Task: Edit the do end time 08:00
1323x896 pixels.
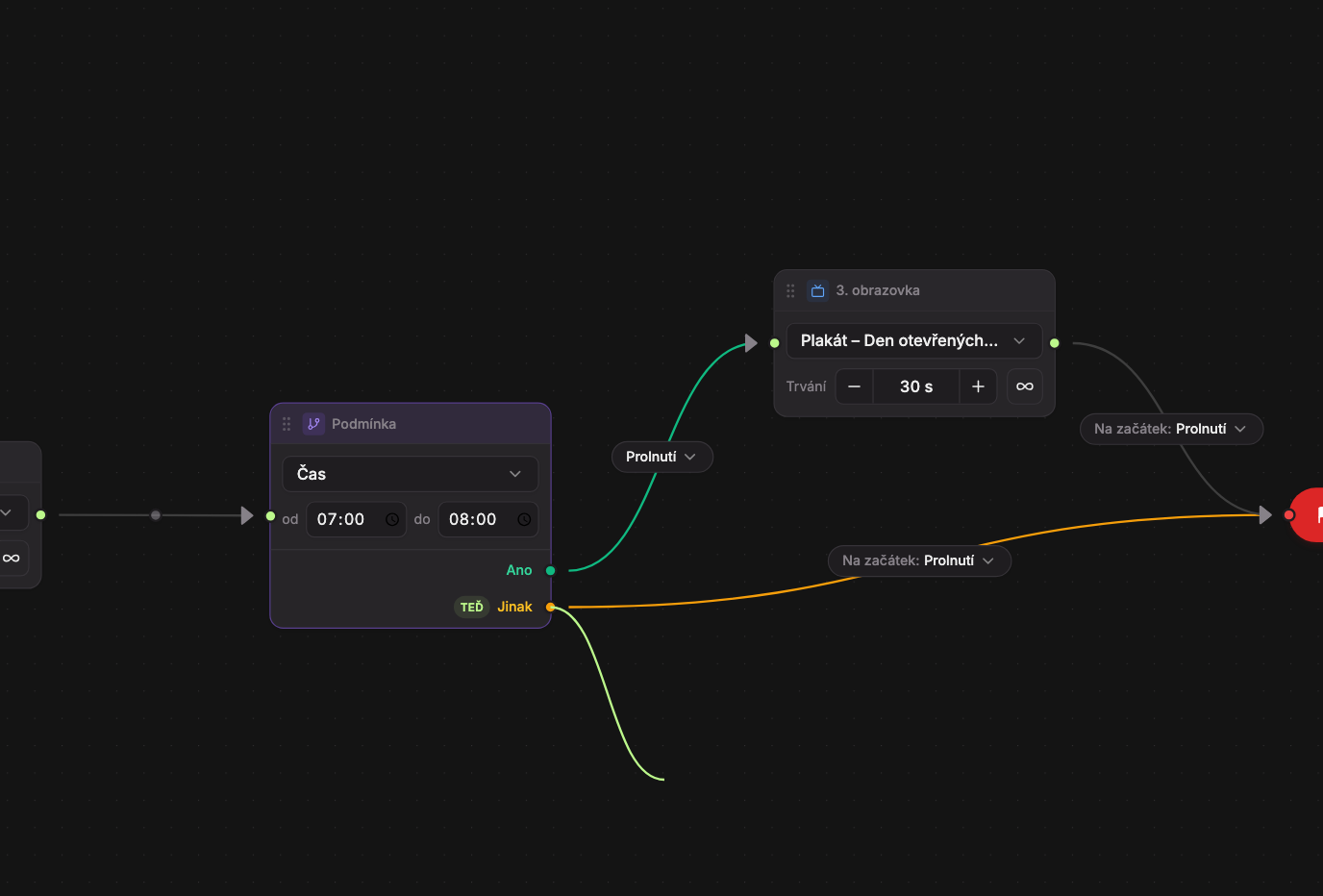Action: tap(488, 519)
